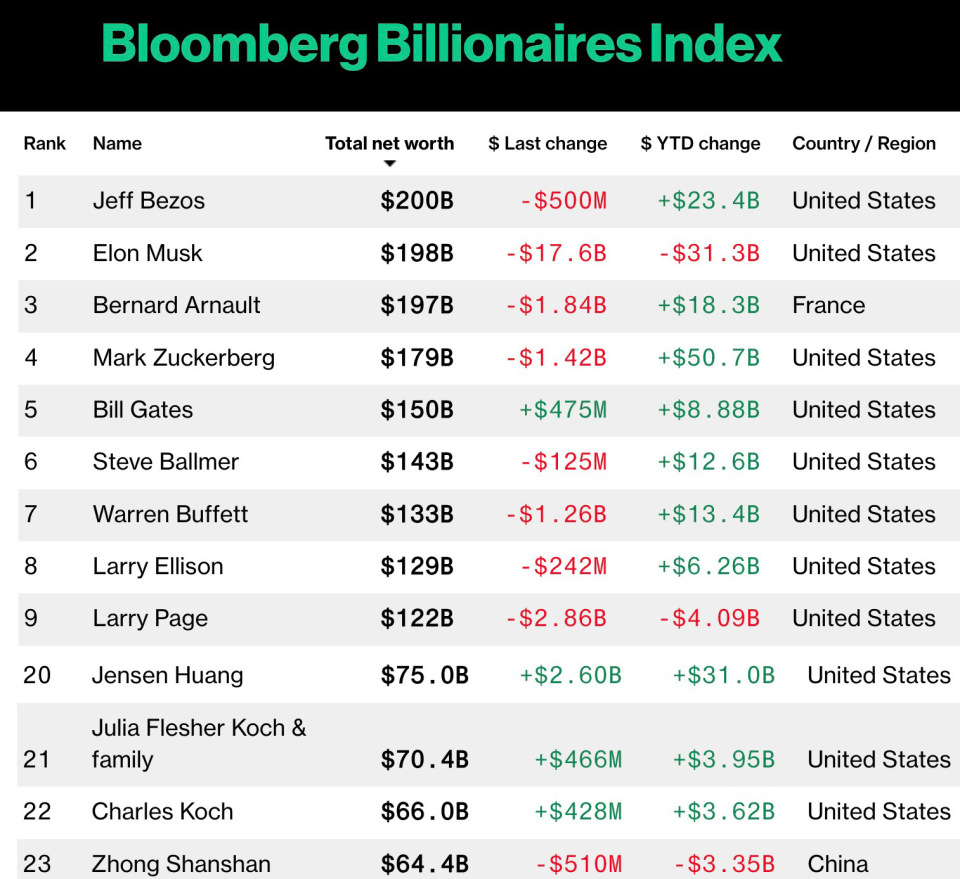The height and width of the screenshot is (879, 960).
Task: Click the sort arrow under Total net worth
Action: coord(390,164)
